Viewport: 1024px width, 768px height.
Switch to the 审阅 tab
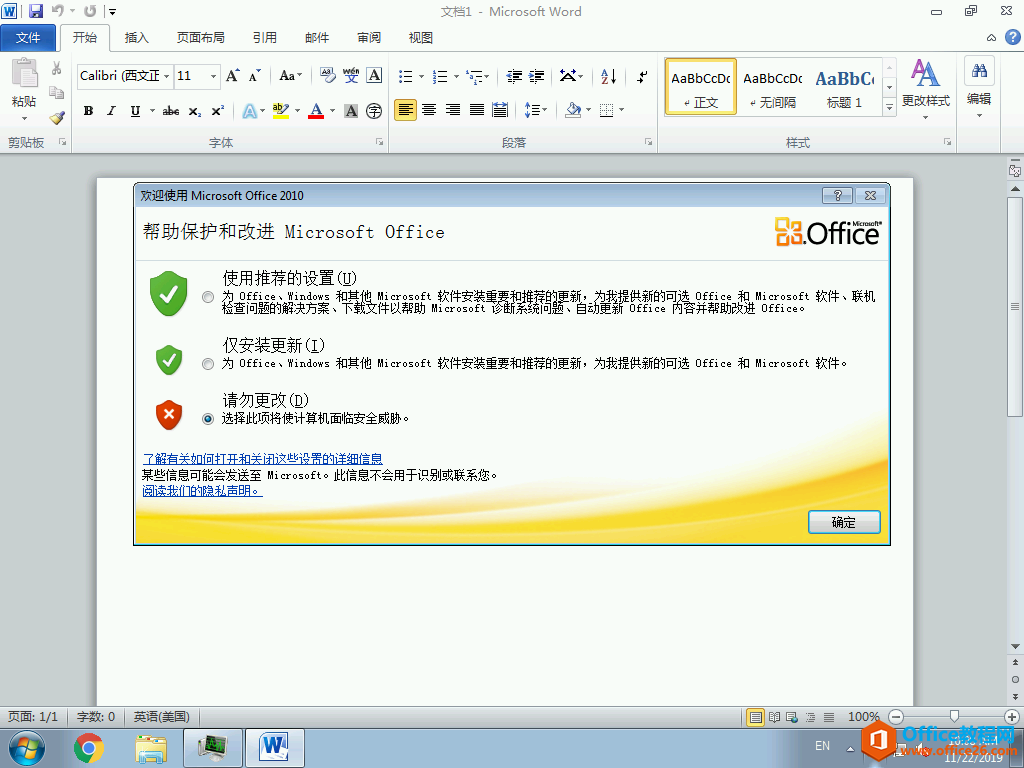pos(369,38)
